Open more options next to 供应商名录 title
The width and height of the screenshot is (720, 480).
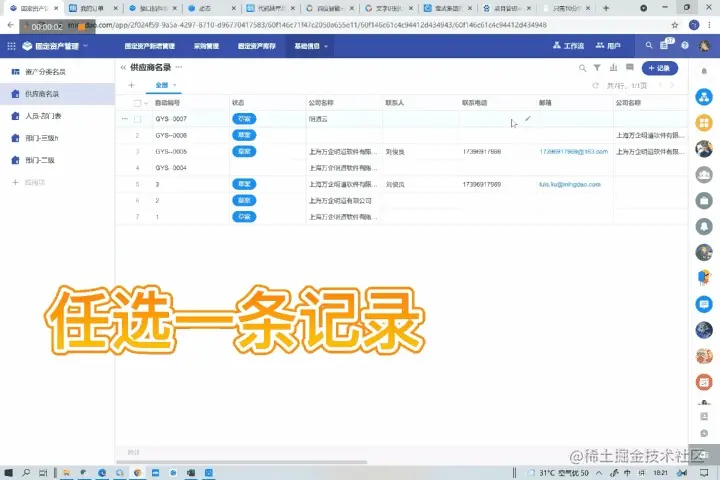(179, 67)
